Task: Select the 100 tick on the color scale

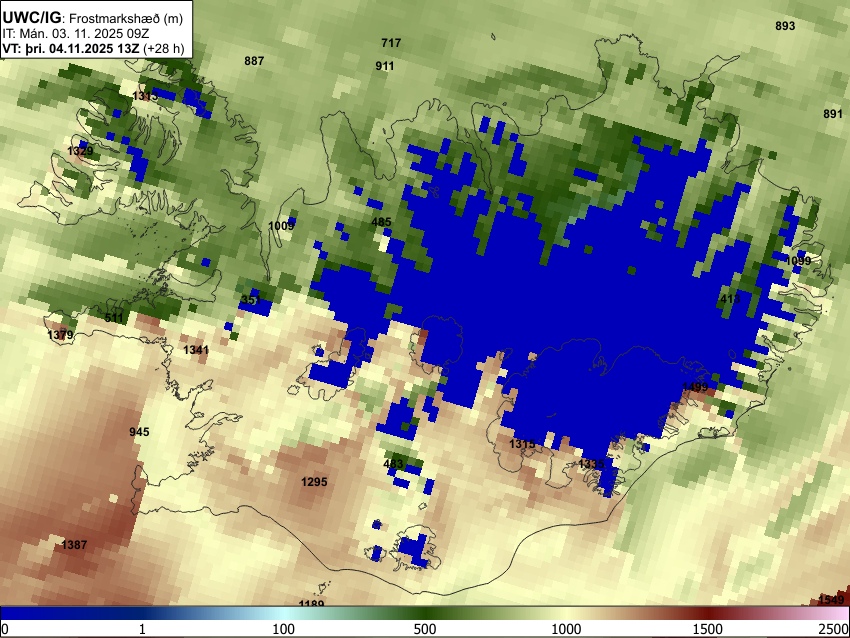Action: pyautogui.click(x=284, y=629)
